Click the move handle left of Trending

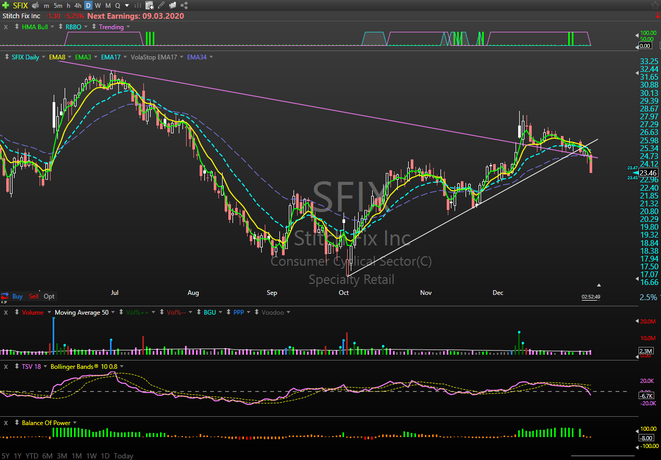click(94, 27)
